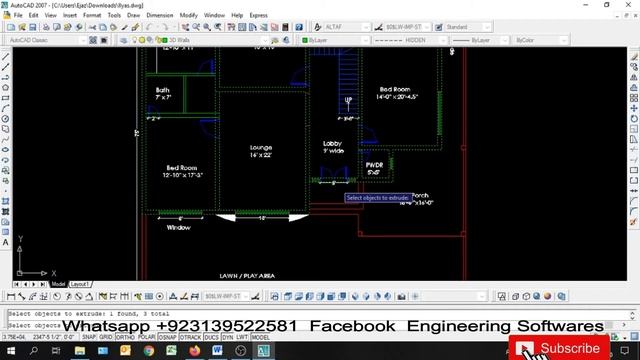Open Google Chrome from taskbar
The height and width of the screenshot is (360, 640).
[149, 351]
